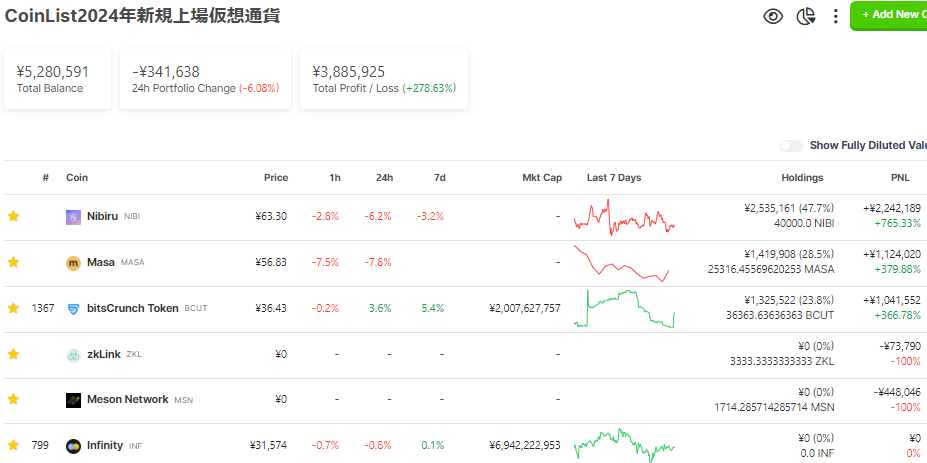927x463 pixels.
Task: Sort table by Price column header
Action: coord(276,177)
